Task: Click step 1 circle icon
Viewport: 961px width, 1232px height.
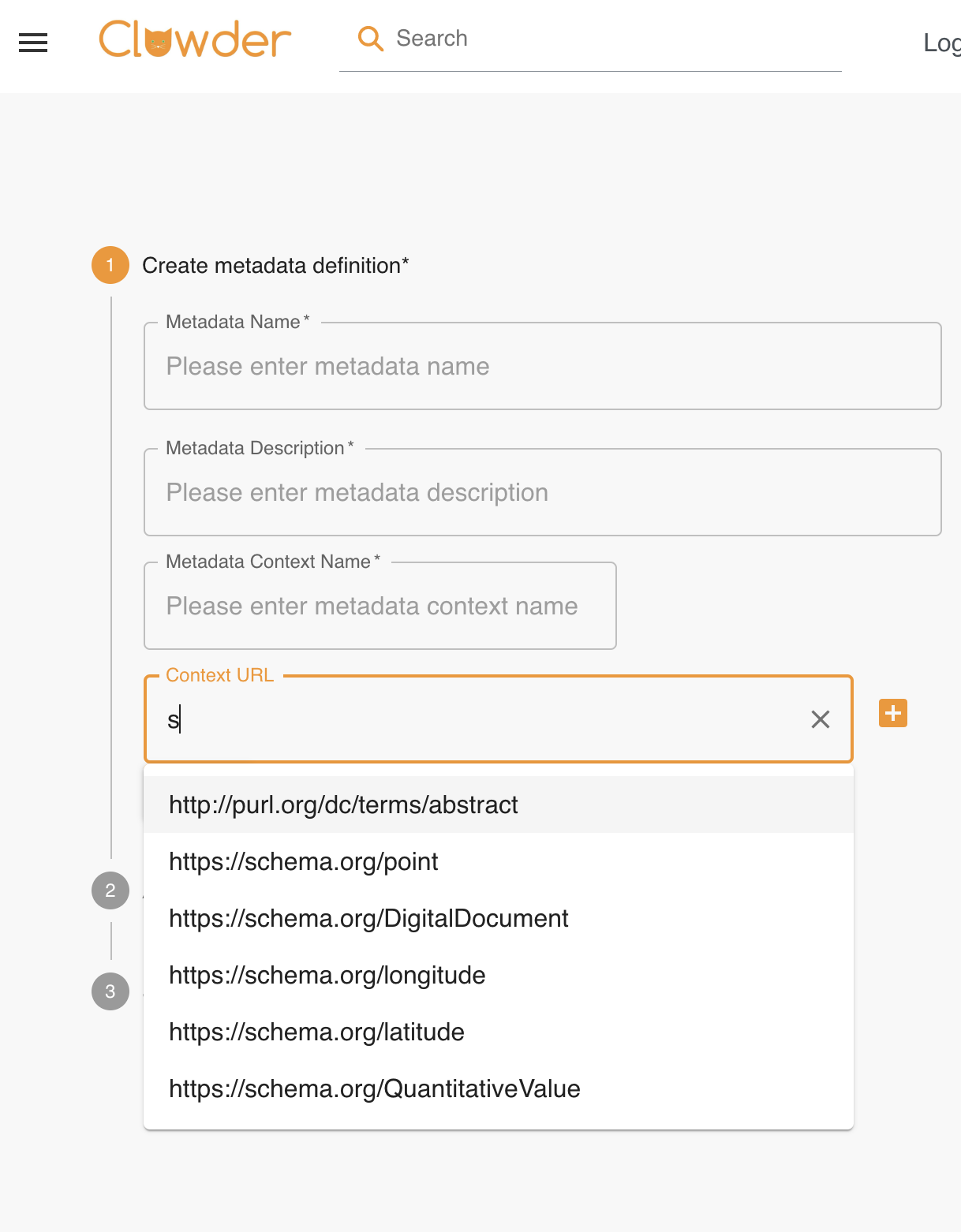Action: click(x=110, y=265)
